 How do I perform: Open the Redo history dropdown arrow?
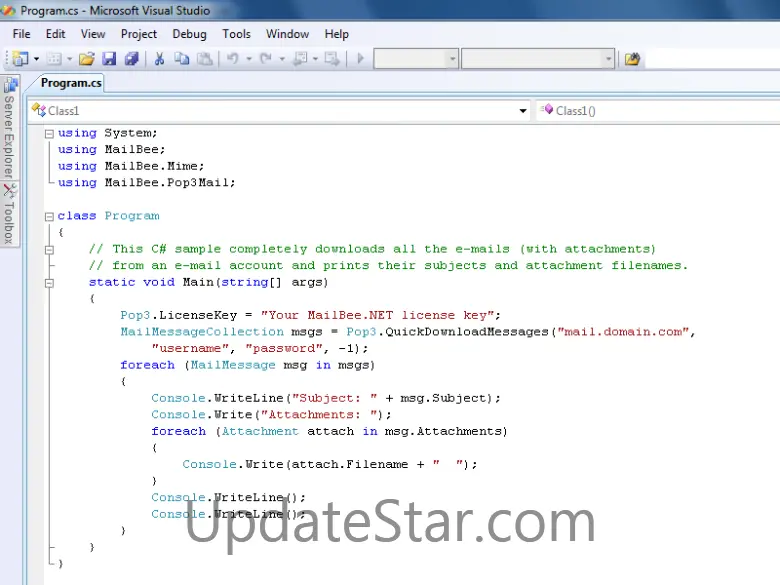point(282,59)
